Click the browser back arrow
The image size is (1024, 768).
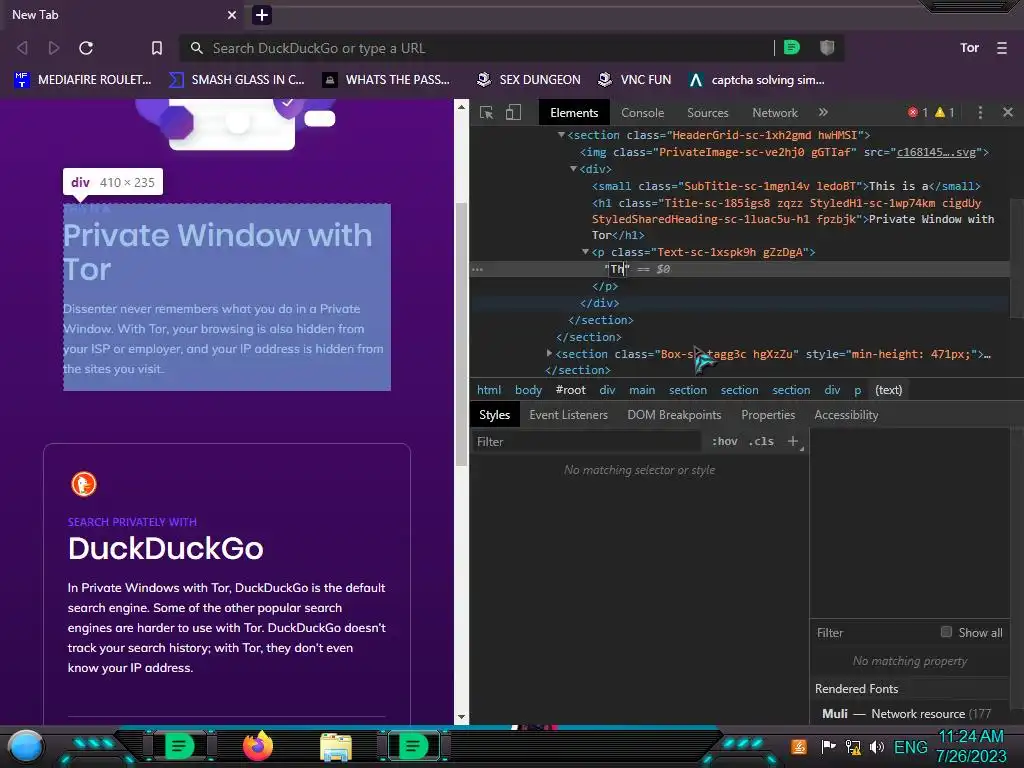coord(22,48)
